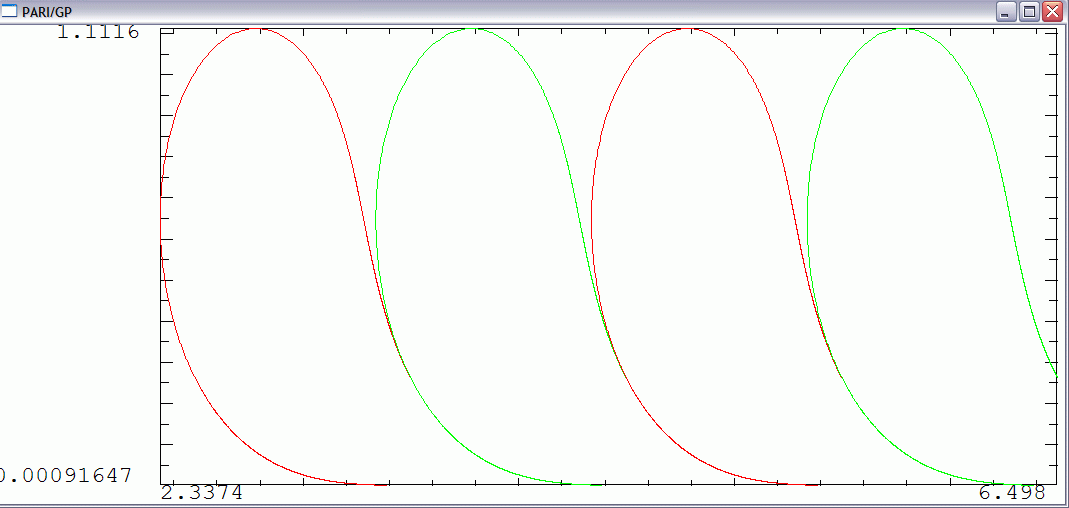Click the bottom trough of first green curve
Screen dimensions: 1069x508
coord(585,484)
